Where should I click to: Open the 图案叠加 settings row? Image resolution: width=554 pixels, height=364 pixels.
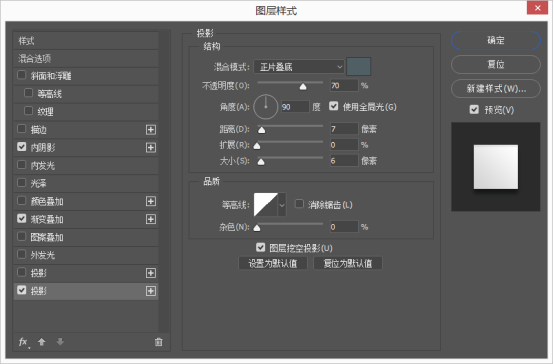pyautogui.click(x=86, y=237)
